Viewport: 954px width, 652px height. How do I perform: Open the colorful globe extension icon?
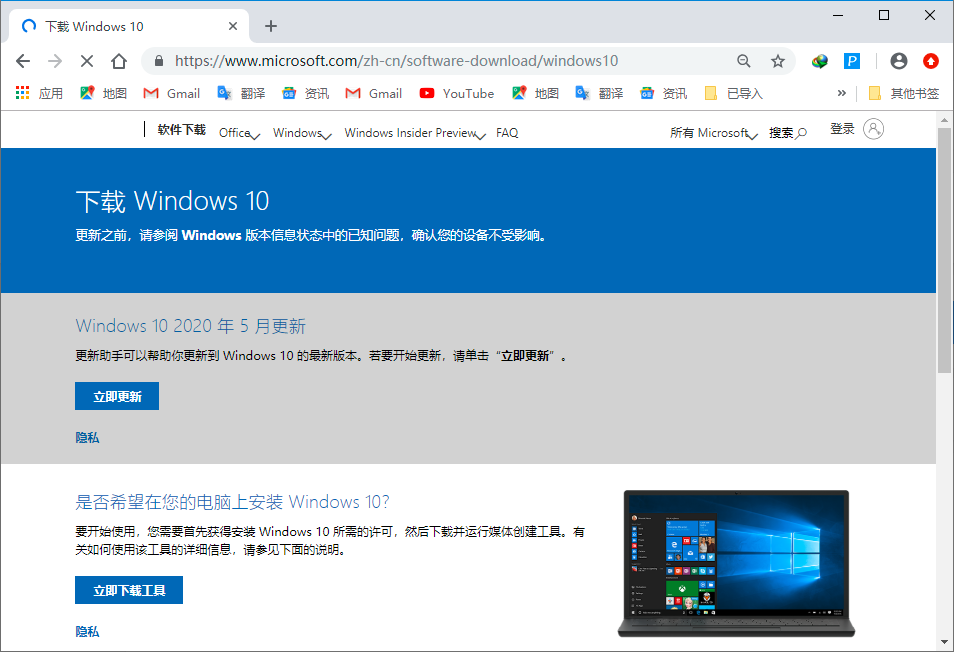pos(820,61)
